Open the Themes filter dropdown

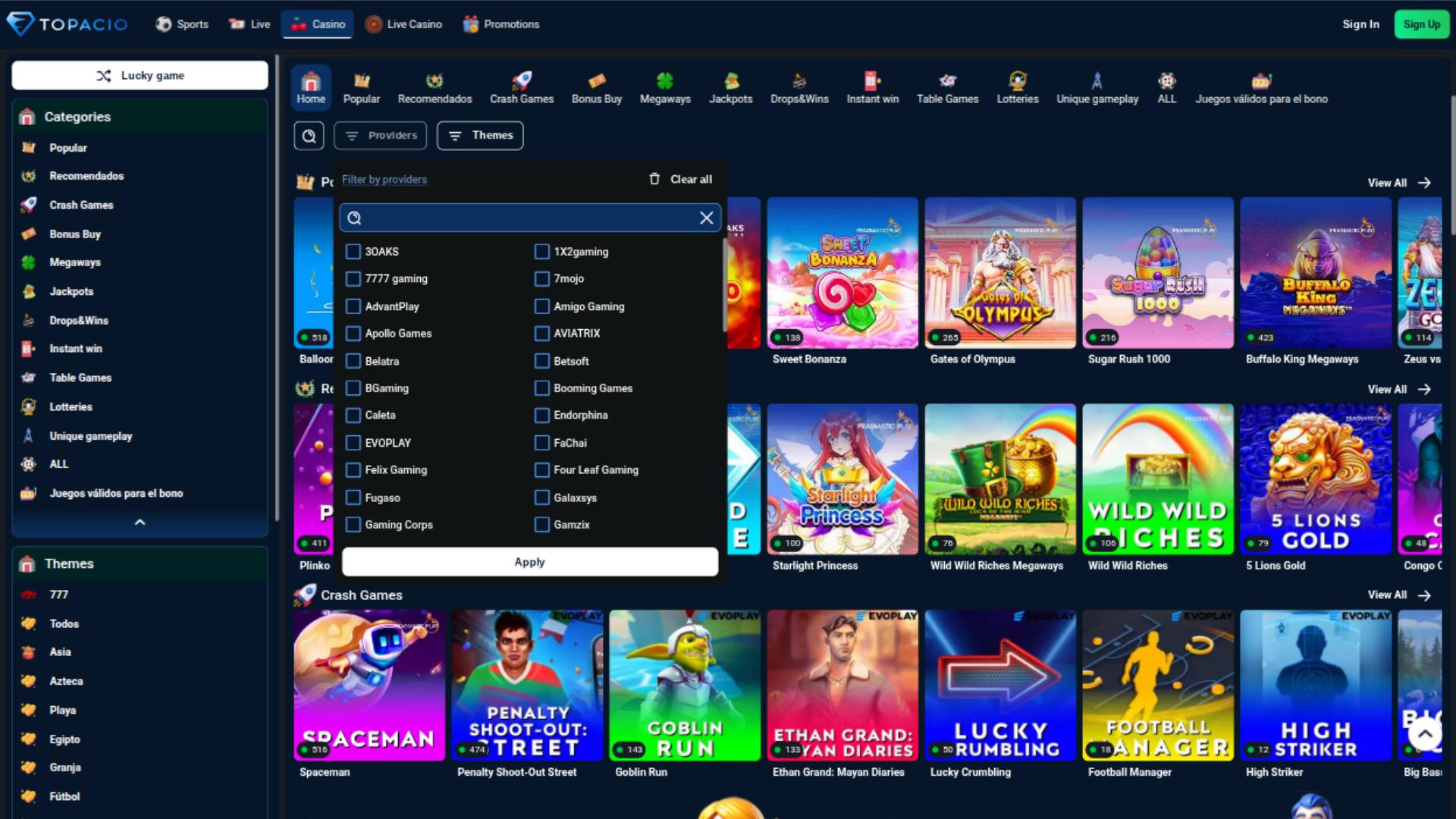(x=479, y=135)
